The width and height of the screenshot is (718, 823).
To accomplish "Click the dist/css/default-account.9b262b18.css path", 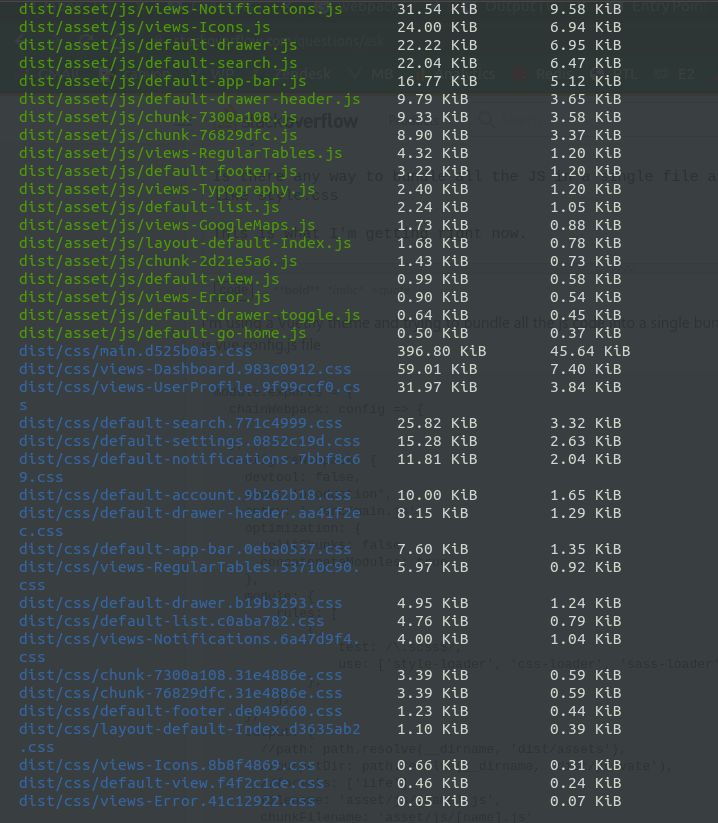I will point(185,495).
